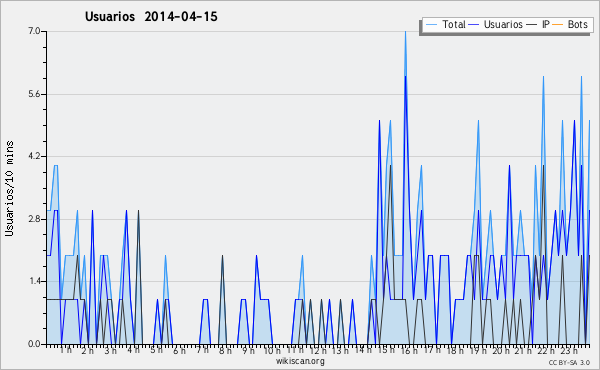600x370 pixels.
Task: Click the '16 h' x-axis label
Action: click(x=409, y=351)
